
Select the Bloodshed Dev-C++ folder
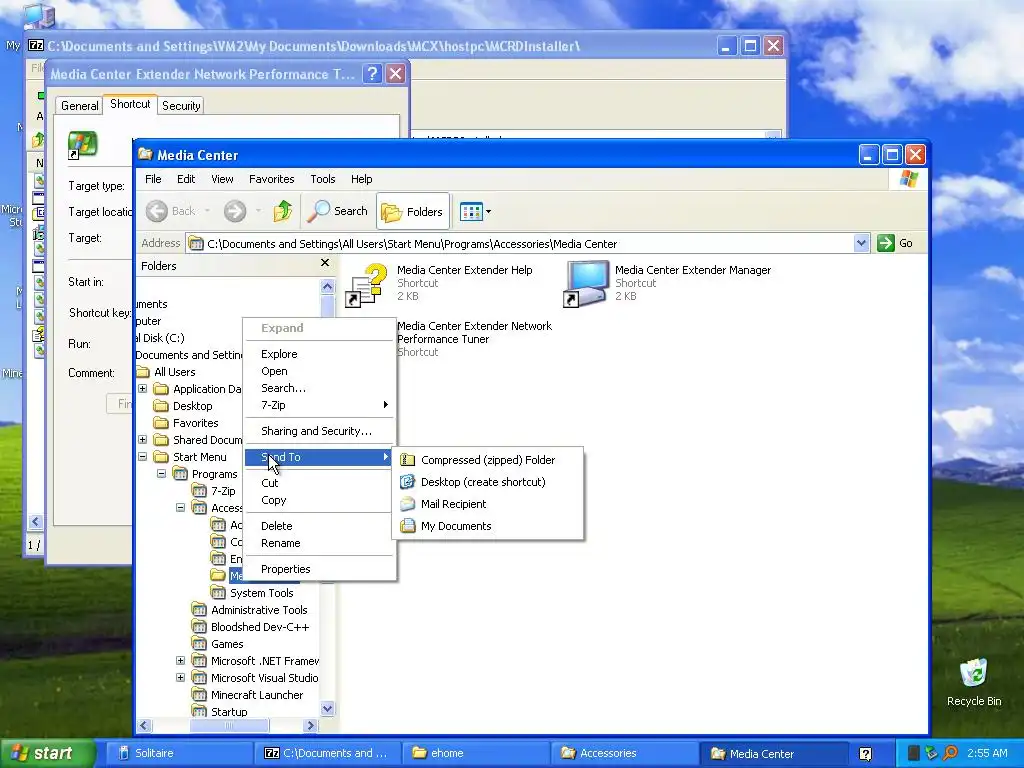coord(259,626)
